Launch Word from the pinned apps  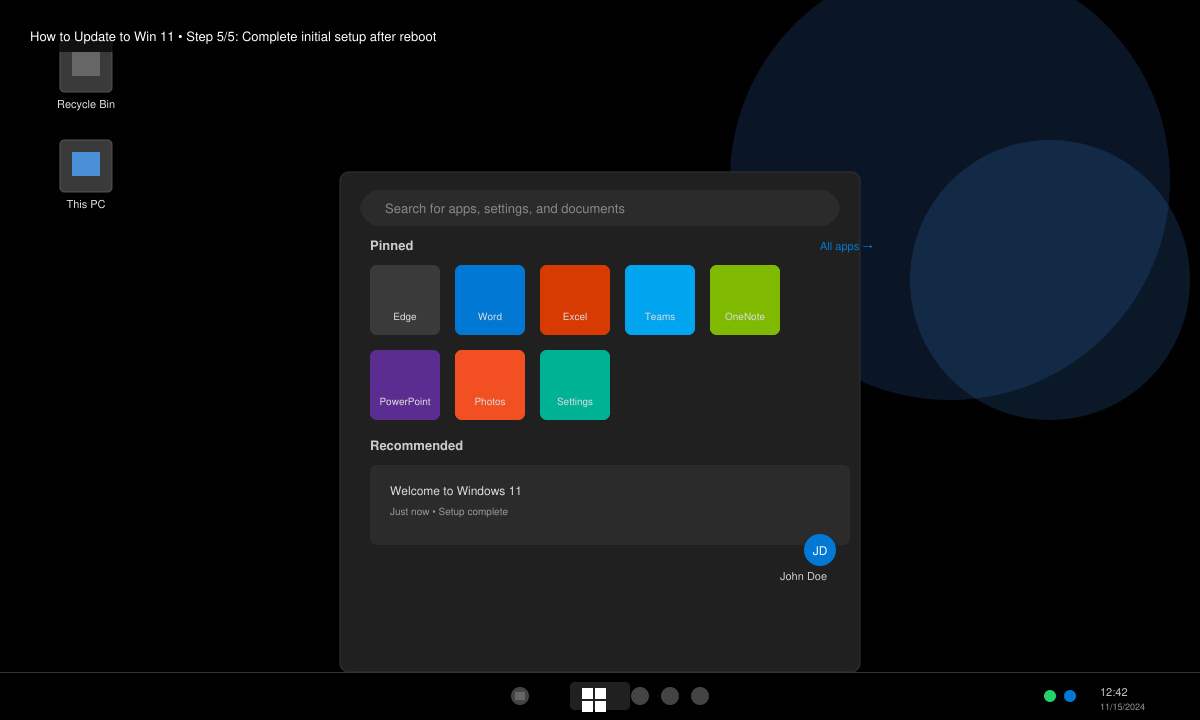tap(490, 300)
